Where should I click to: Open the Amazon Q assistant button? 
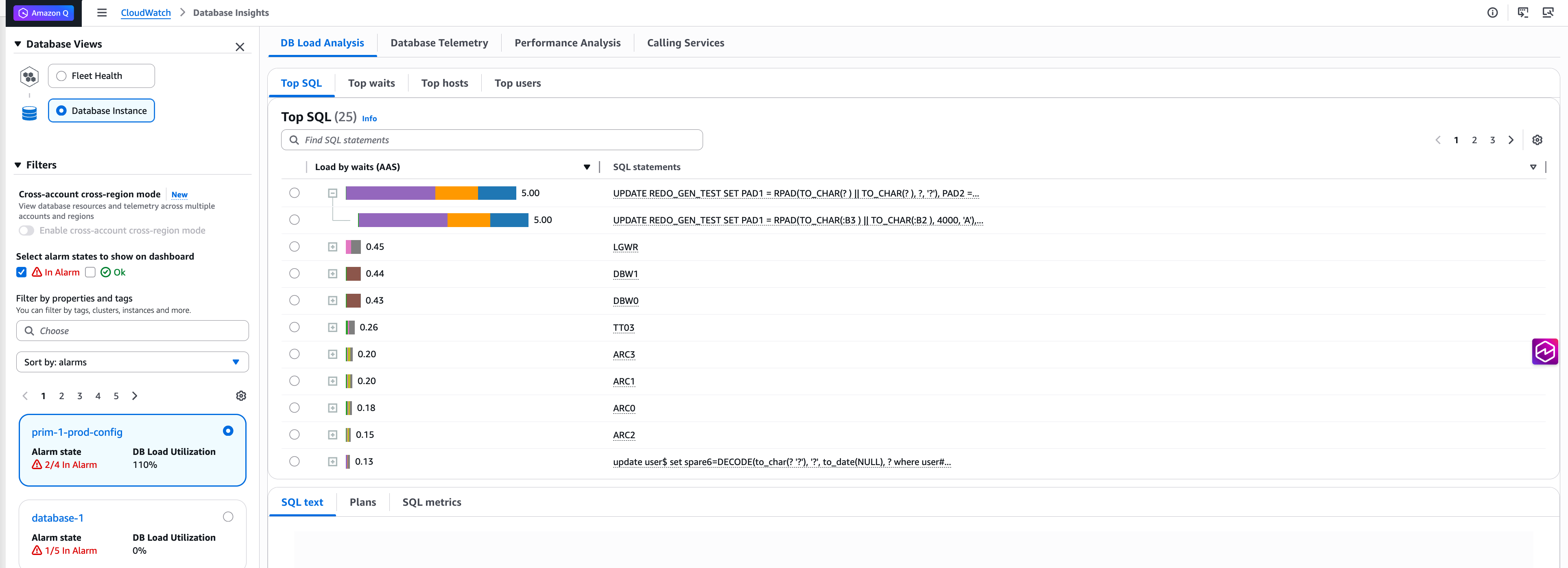(x=44, y=13)
